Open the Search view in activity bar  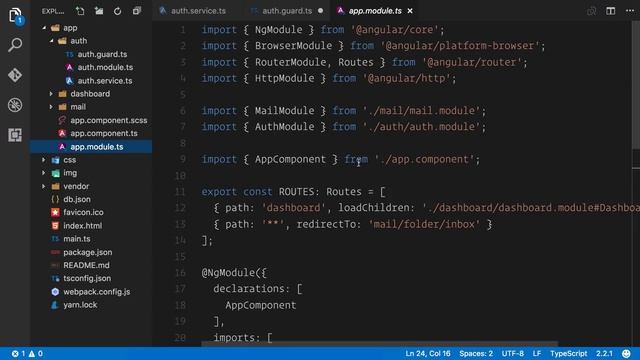[15, 45]
